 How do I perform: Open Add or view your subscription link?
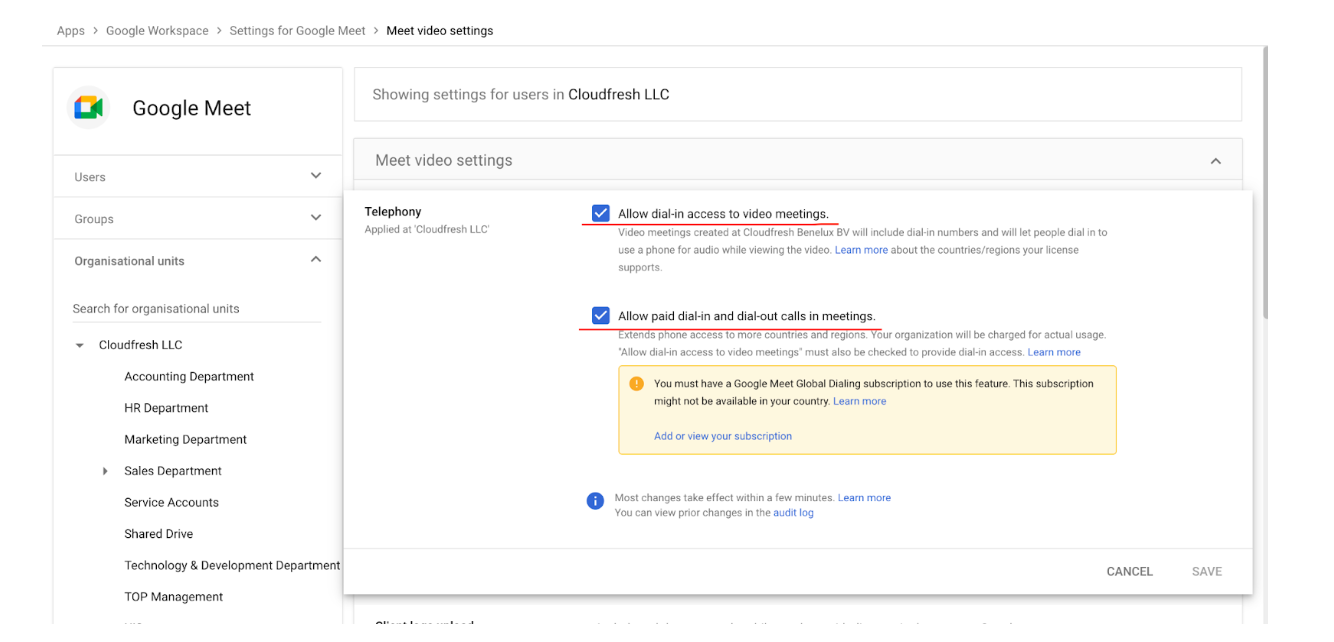[x=723, y=436]
